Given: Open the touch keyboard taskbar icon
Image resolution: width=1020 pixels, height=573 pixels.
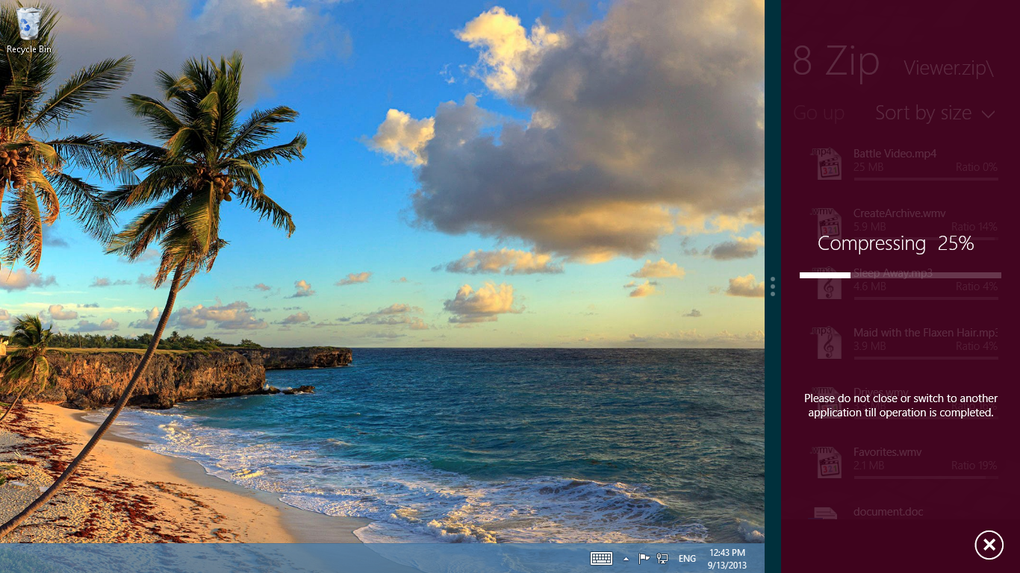Looking at the screenshot, I should (601, 558).
